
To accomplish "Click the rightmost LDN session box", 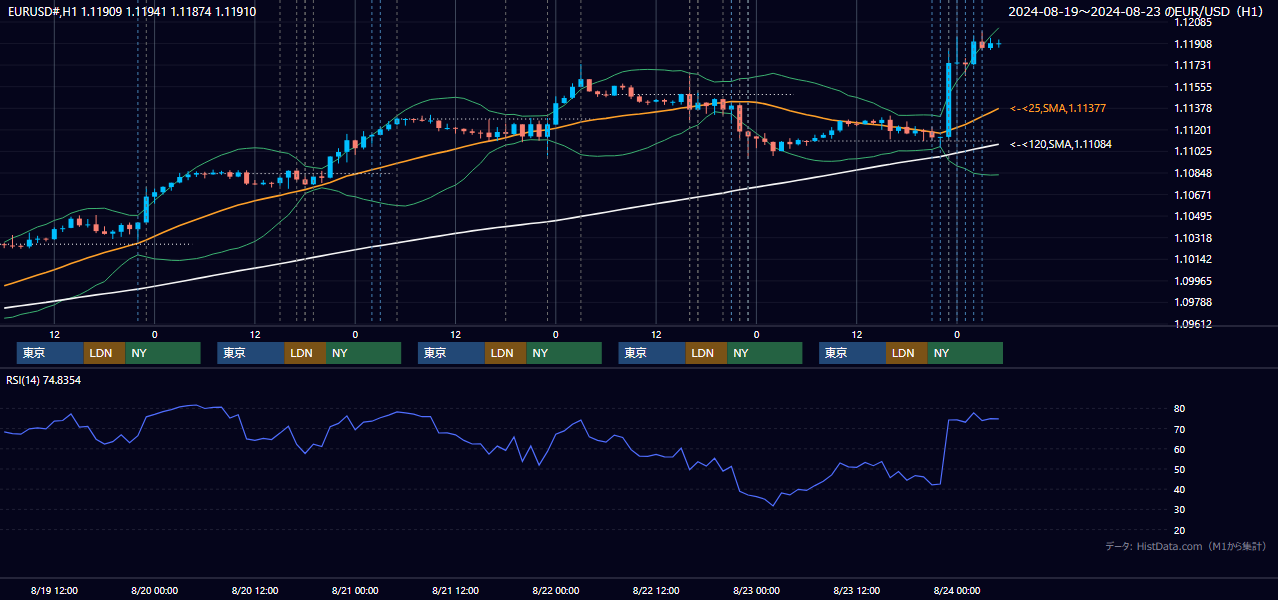I will (907, 353).
